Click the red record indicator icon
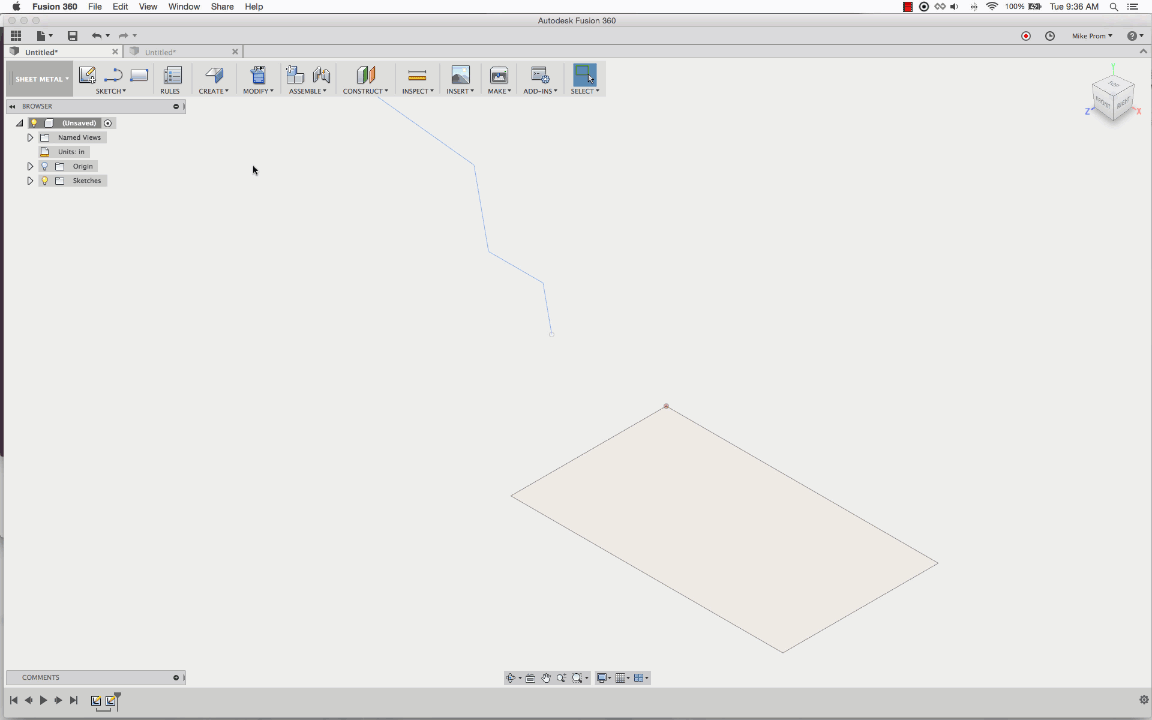 (x=1026, y=36)
